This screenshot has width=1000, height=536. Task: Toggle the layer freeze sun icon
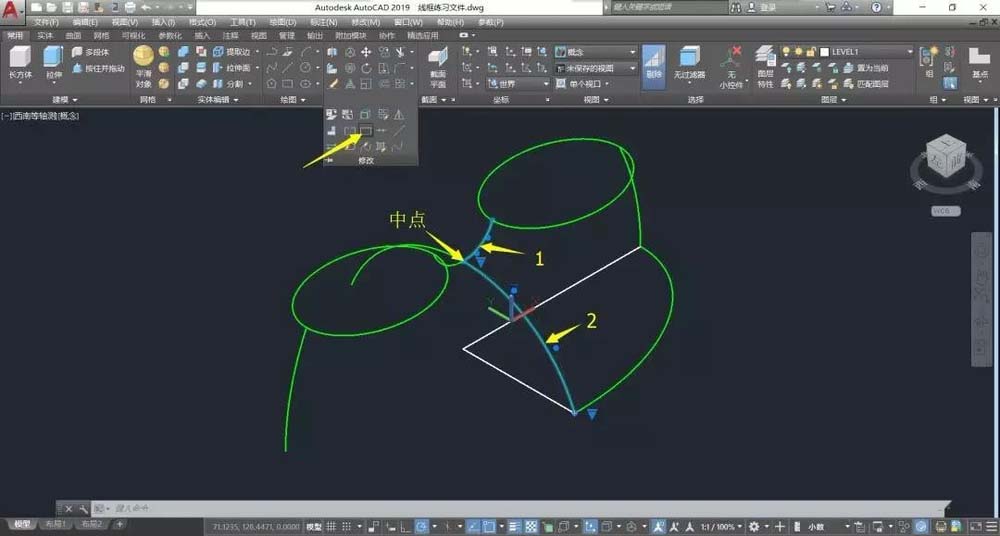pos(798,52)
